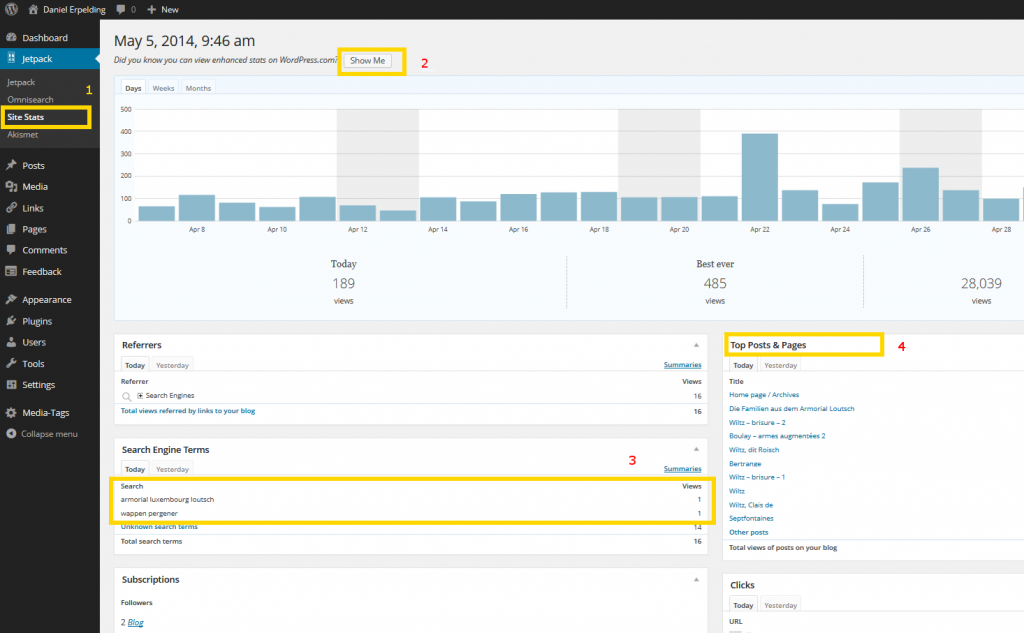The width and height of the screenshot is (1024, 633).
Task: Click the WordPress logo icon
Action: pos(11,9)
